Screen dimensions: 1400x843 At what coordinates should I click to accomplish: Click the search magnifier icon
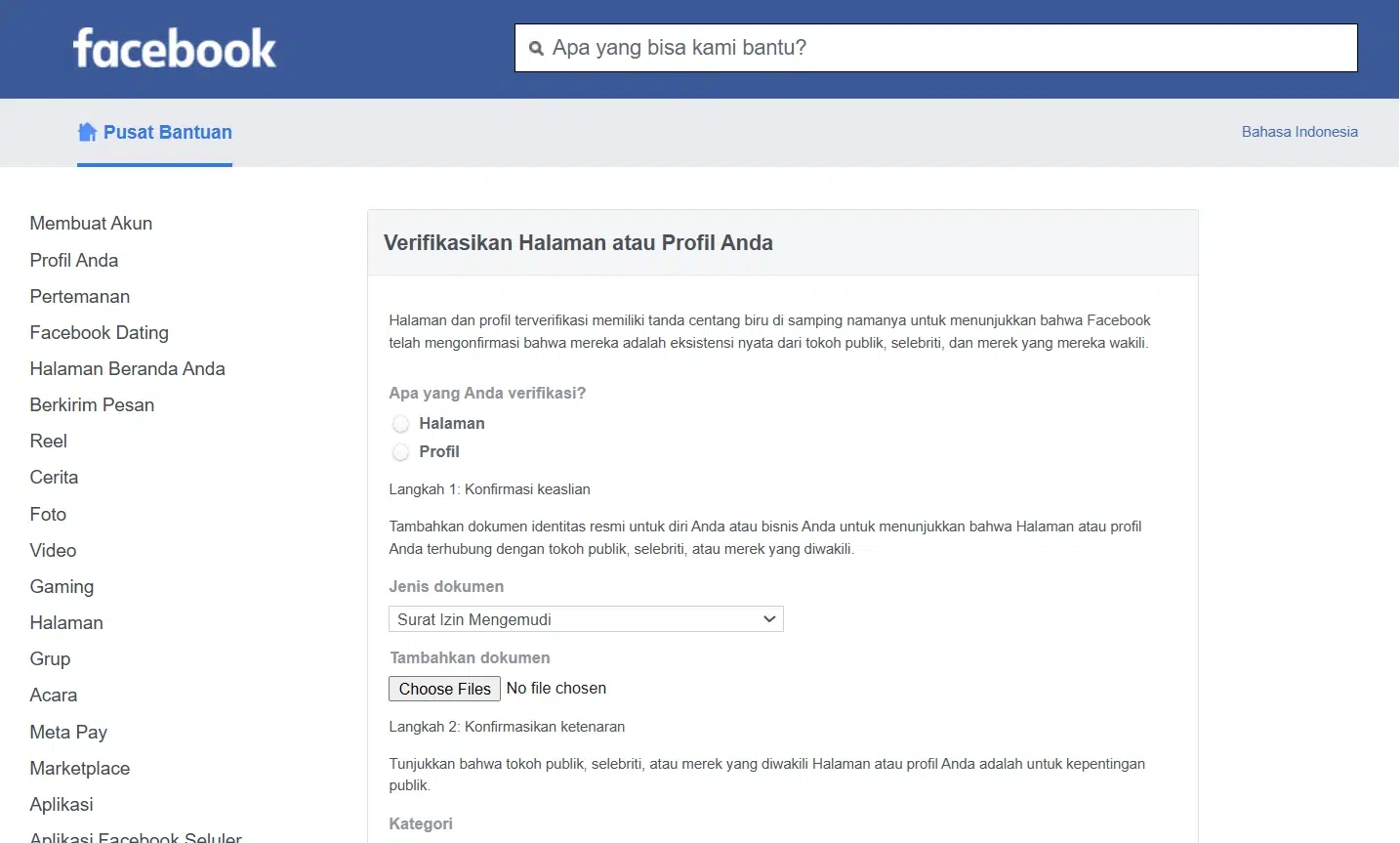point(534,47)
